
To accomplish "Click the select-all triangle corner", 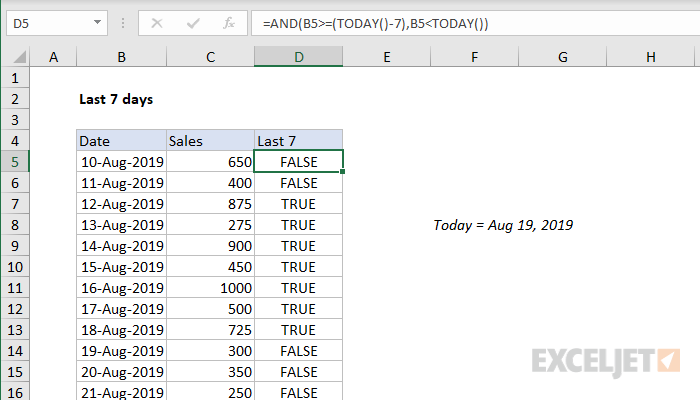I will pos(16,57).
